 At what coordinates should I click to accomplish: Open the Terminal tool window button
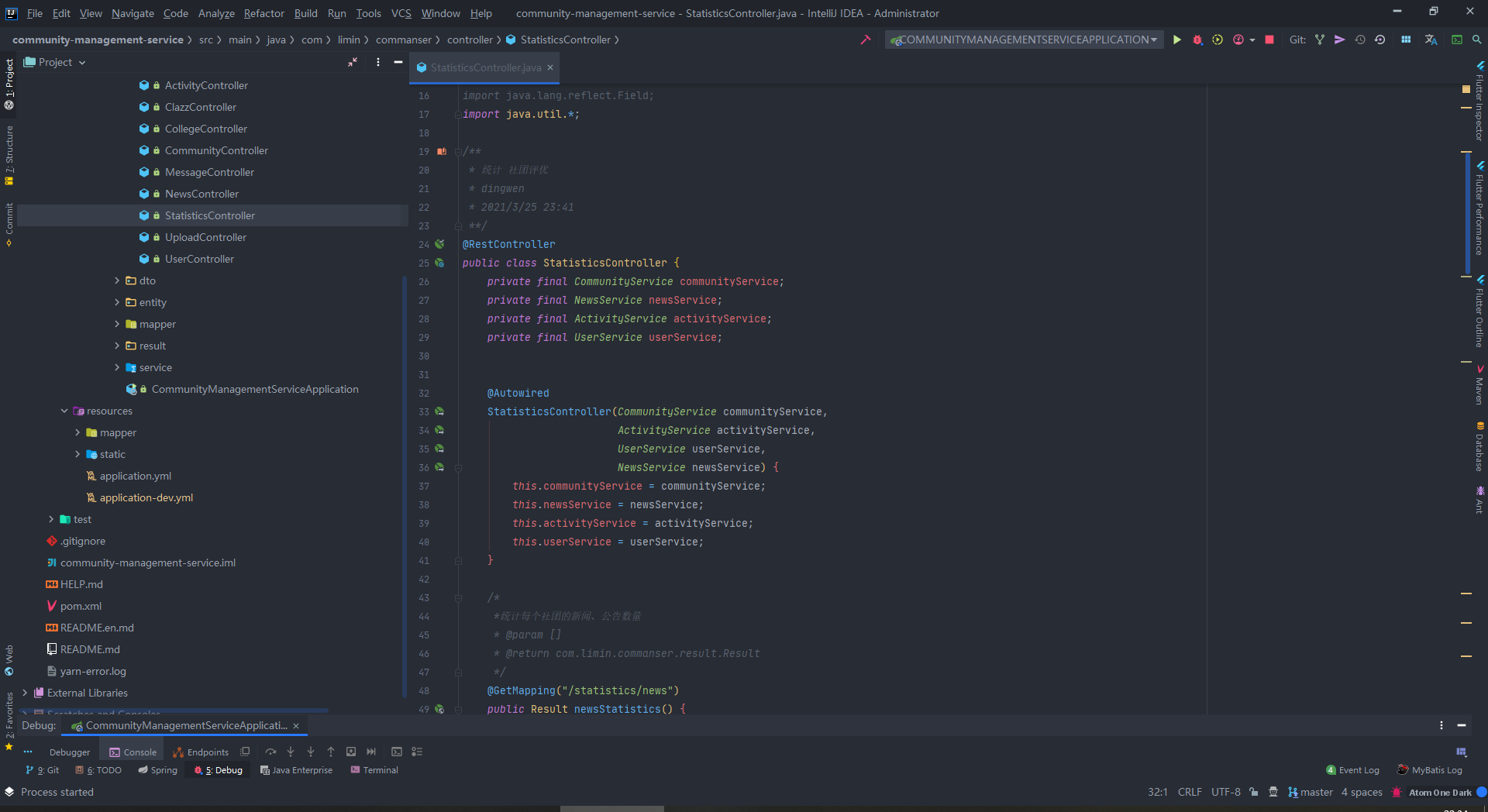(374, 770)
